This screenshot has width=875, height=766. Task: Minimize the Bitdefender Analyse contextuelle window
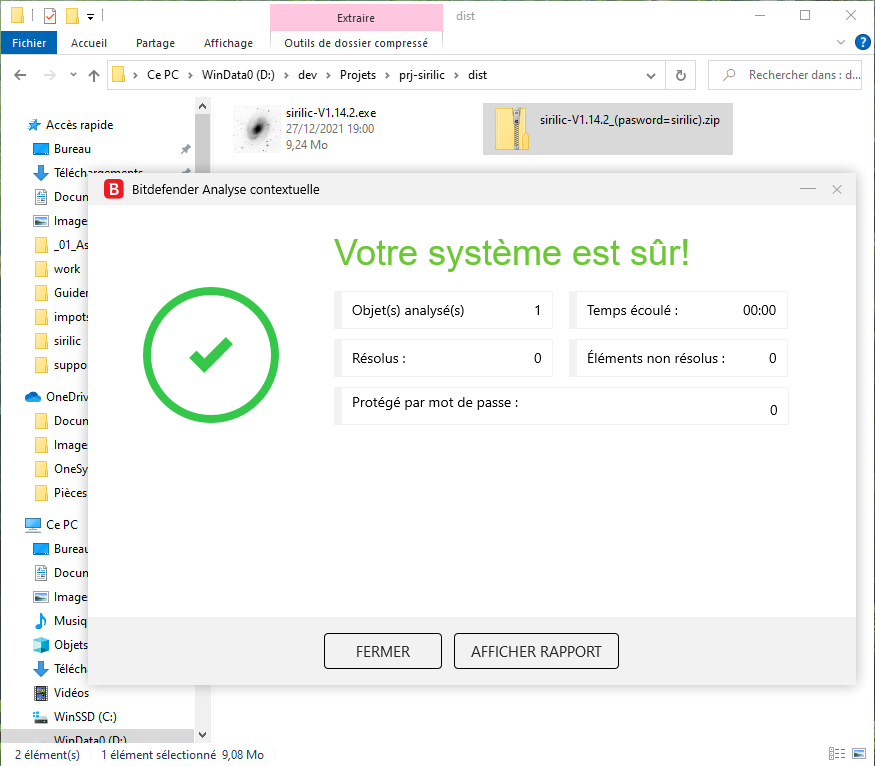pos(807,189)
